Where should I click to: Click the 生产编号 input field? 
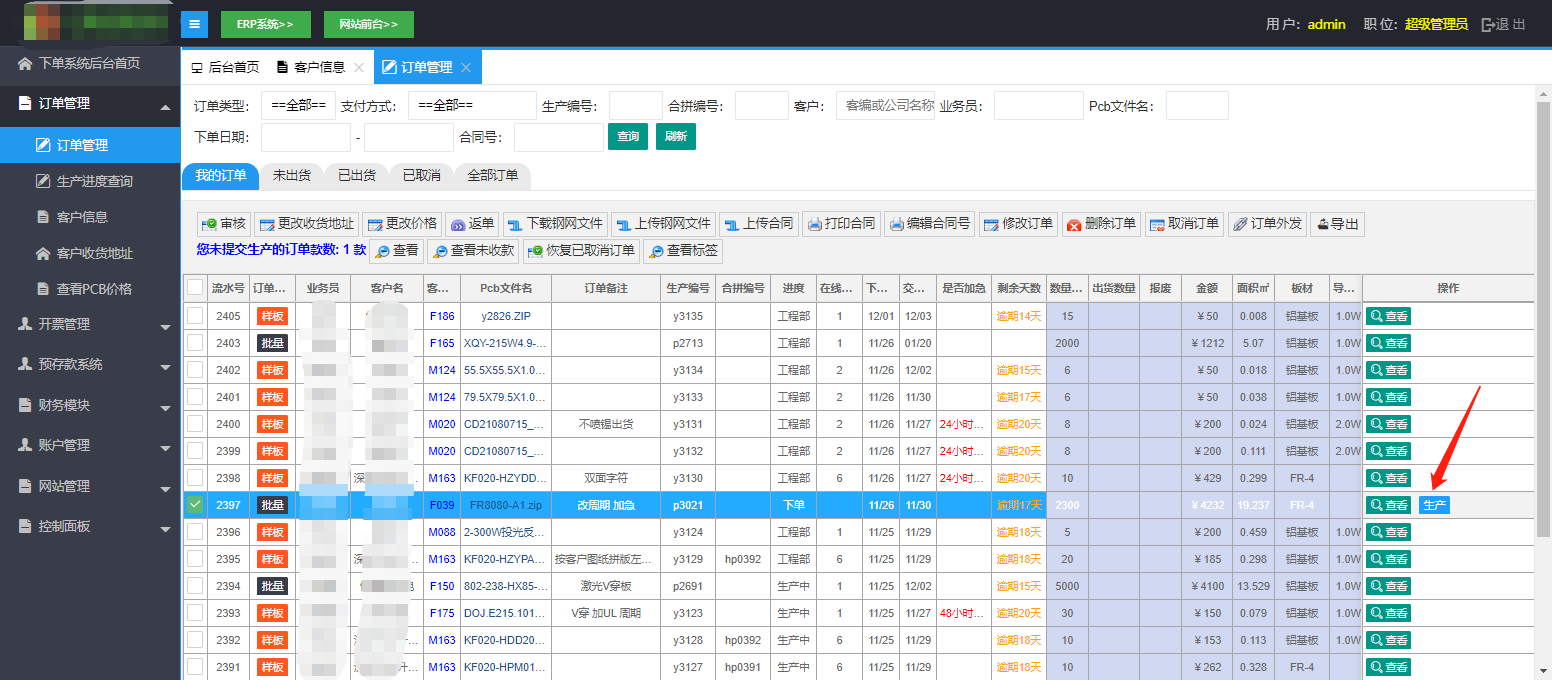coord(635,106)
